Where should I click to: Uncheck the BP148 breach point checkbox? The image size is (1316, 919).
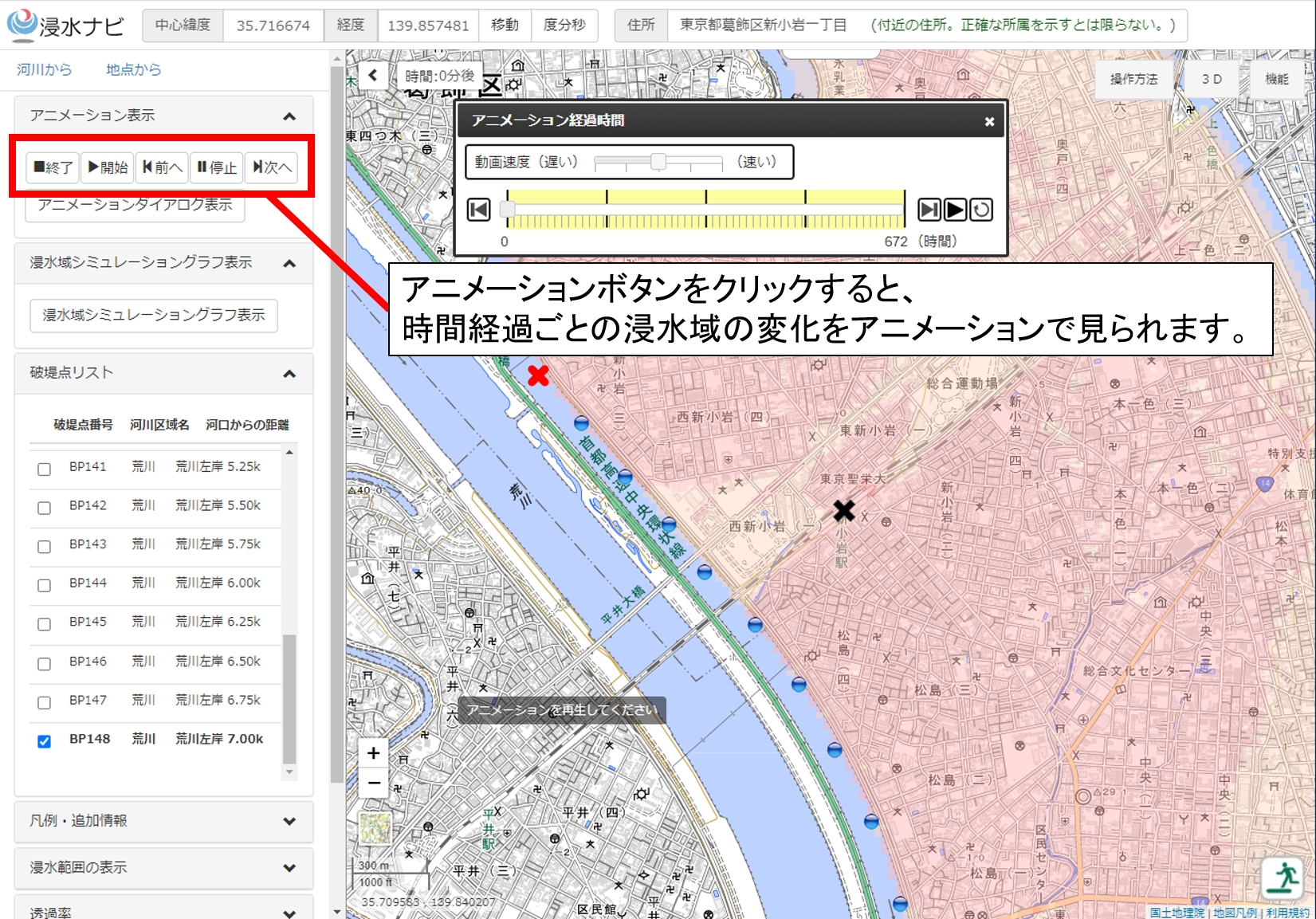click(45, 741)
